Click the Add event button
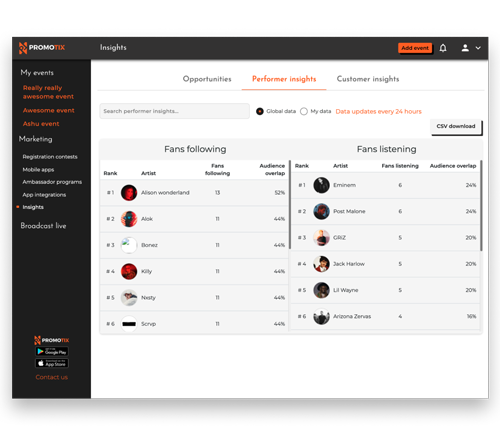Viewport: 500px width, 442px height. 415,48
